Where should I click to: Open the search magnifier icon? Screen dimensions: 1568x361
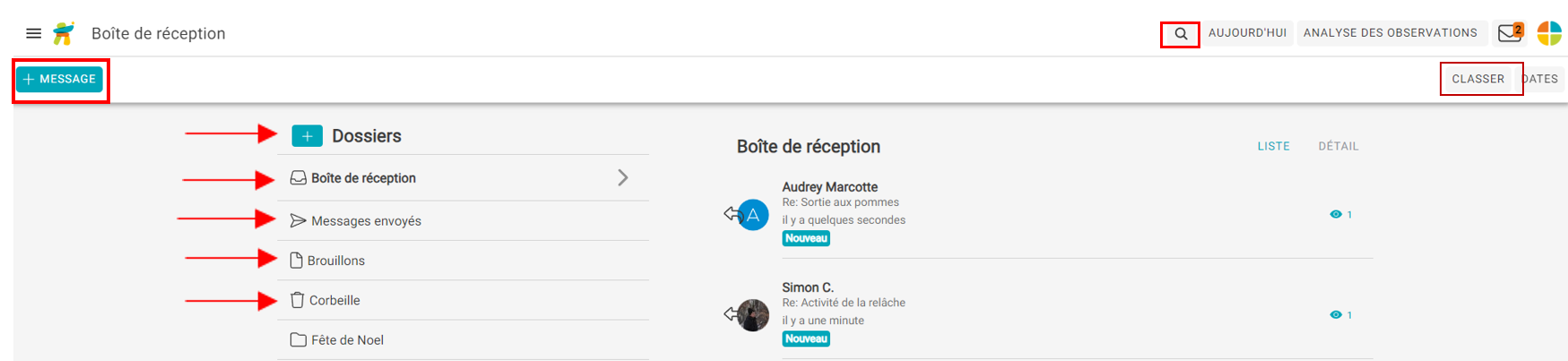(x=1181, y=34)
